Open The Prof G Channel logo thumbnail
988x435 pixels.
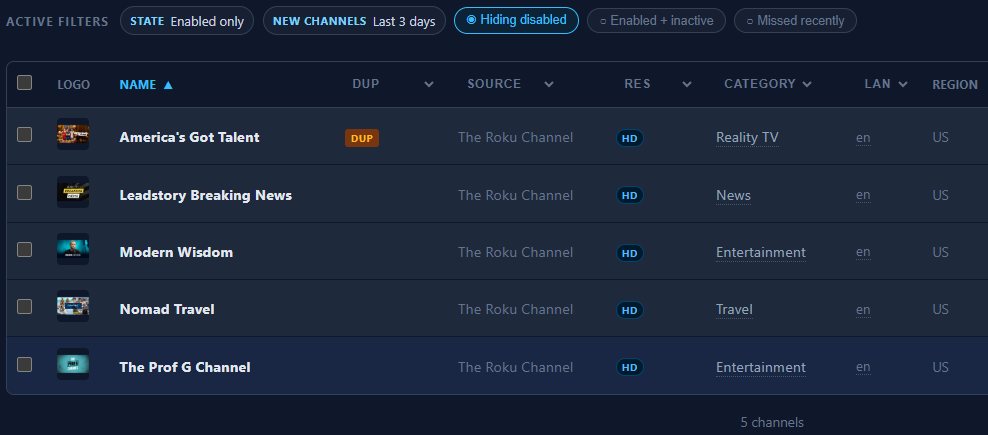click(72, 364)
